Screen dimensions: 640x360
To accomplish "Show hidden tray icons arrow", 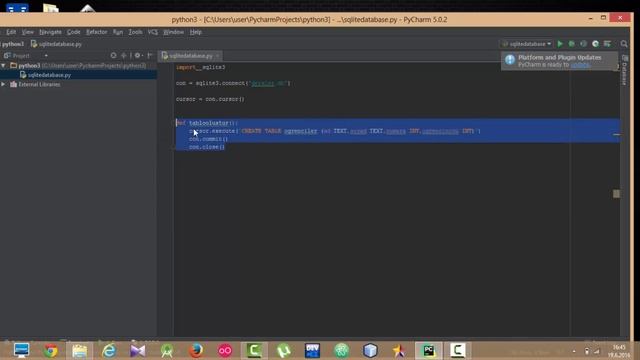I will click(x=574, y=351).
